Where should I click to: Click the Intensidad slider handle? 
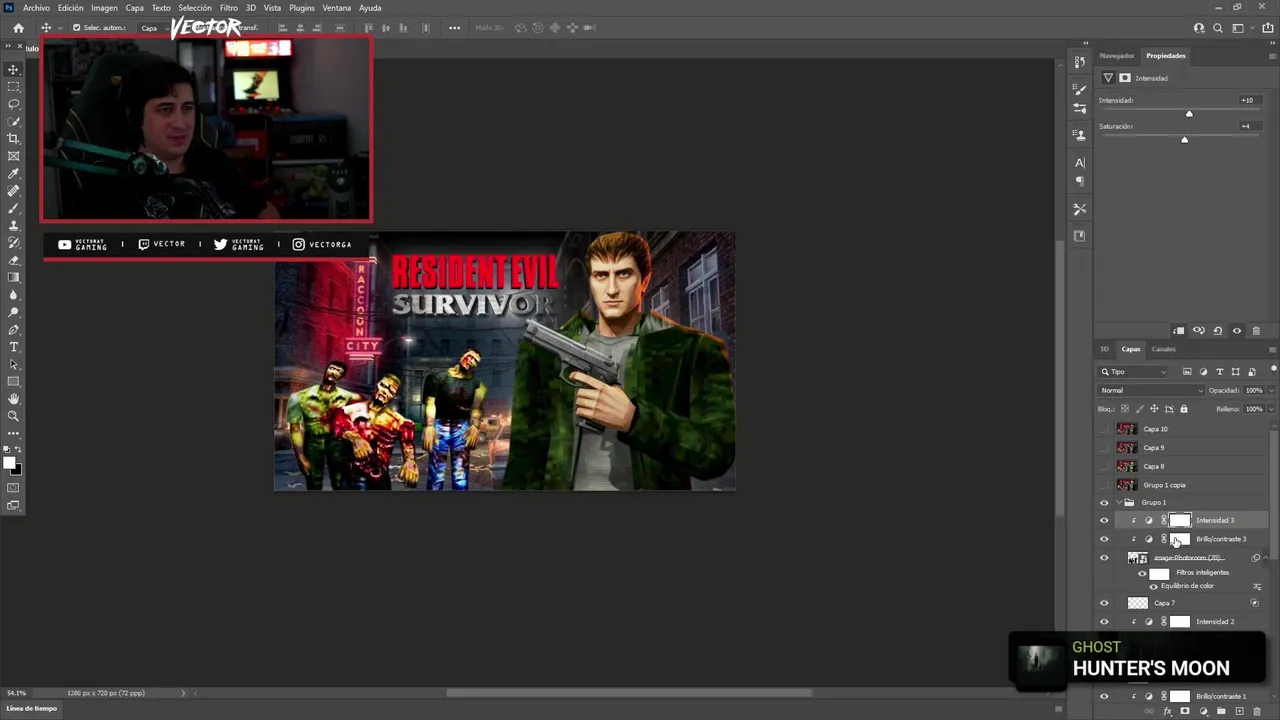1189,114
